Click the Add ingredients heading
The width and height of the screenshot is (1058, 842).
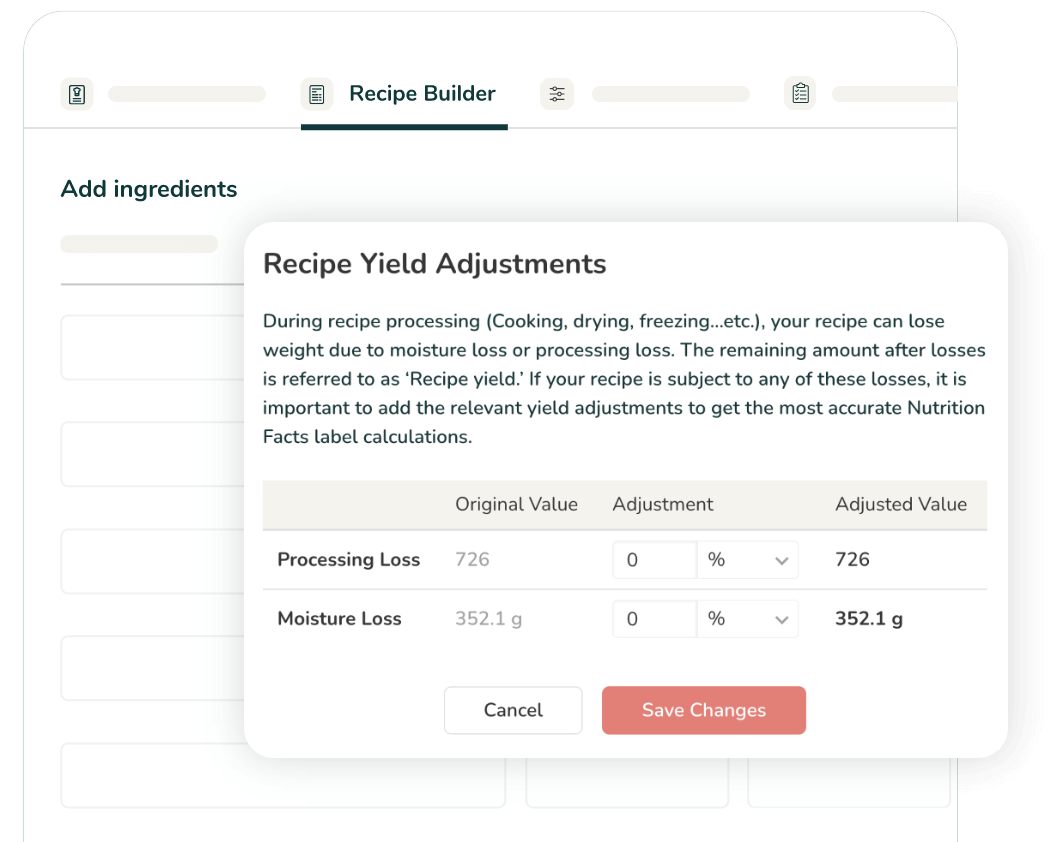point(149,189)
